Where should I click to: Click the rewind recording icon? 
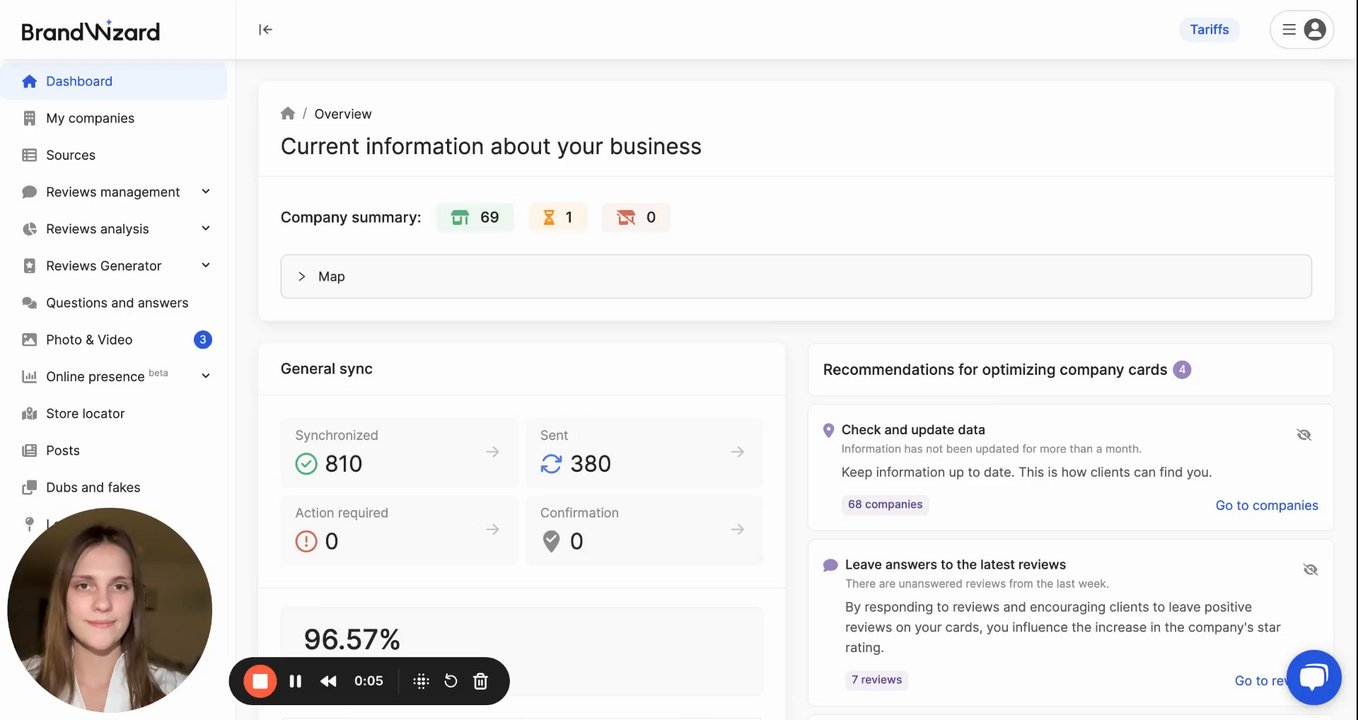(x=328, y=681)
